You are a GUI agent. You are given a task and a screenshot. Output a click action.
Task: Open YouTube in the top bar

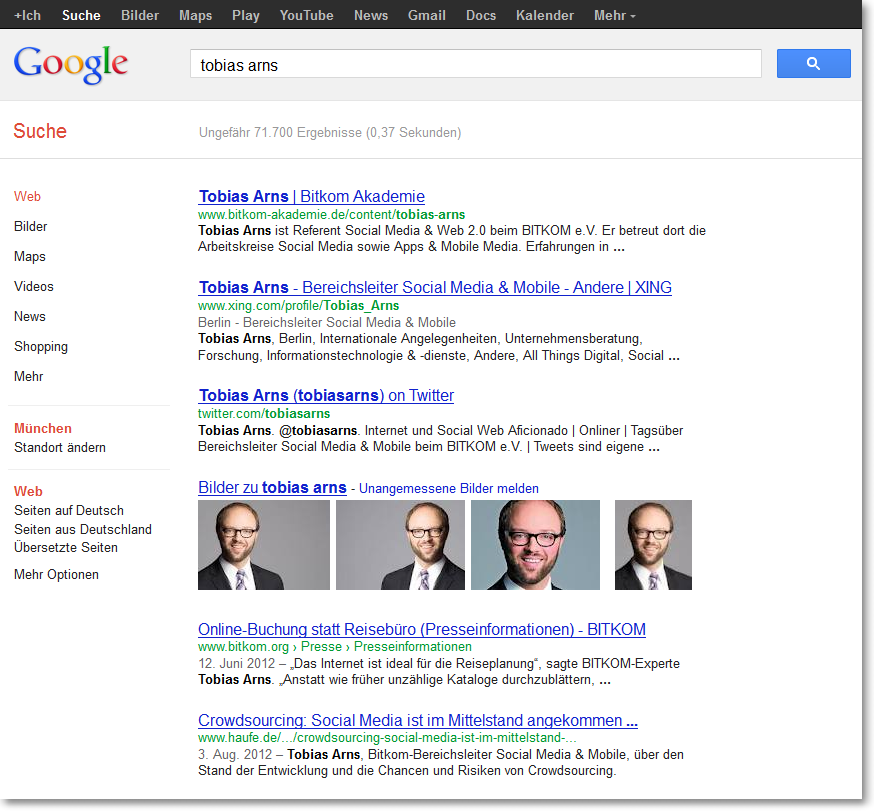point(307,15)
